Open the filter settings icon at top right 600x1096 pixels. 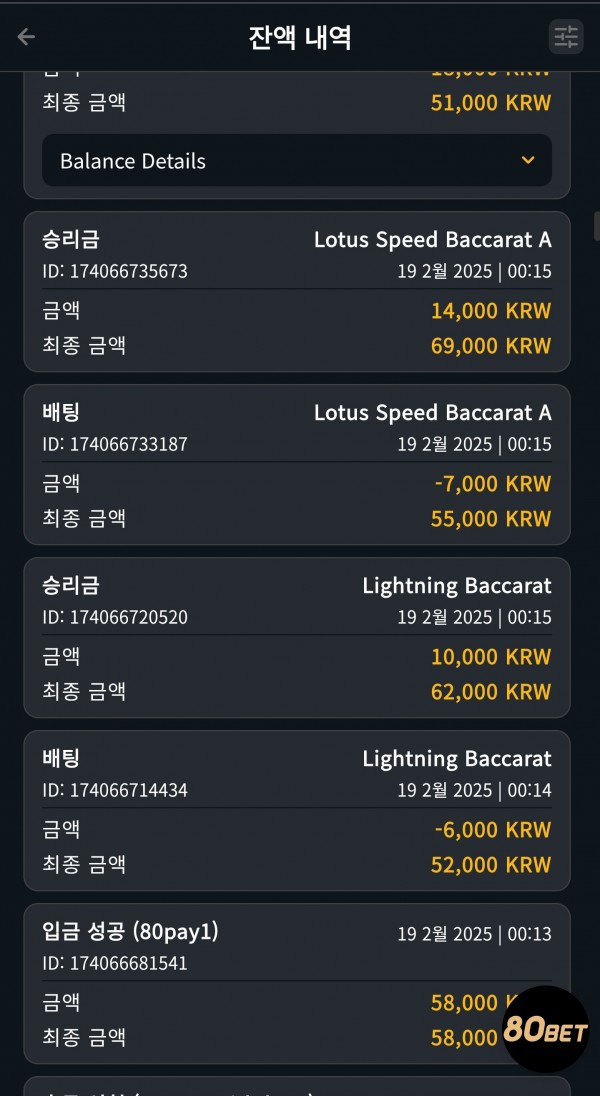(x=566, y=36)
